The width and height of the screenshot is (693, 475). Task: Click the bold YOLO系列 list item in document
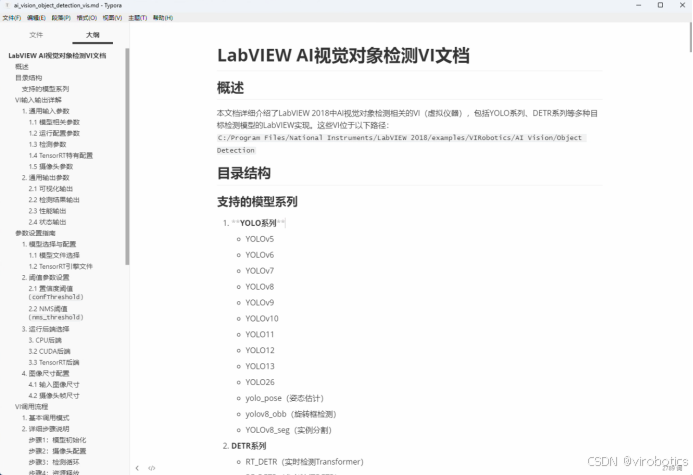(x=258, y=223)
